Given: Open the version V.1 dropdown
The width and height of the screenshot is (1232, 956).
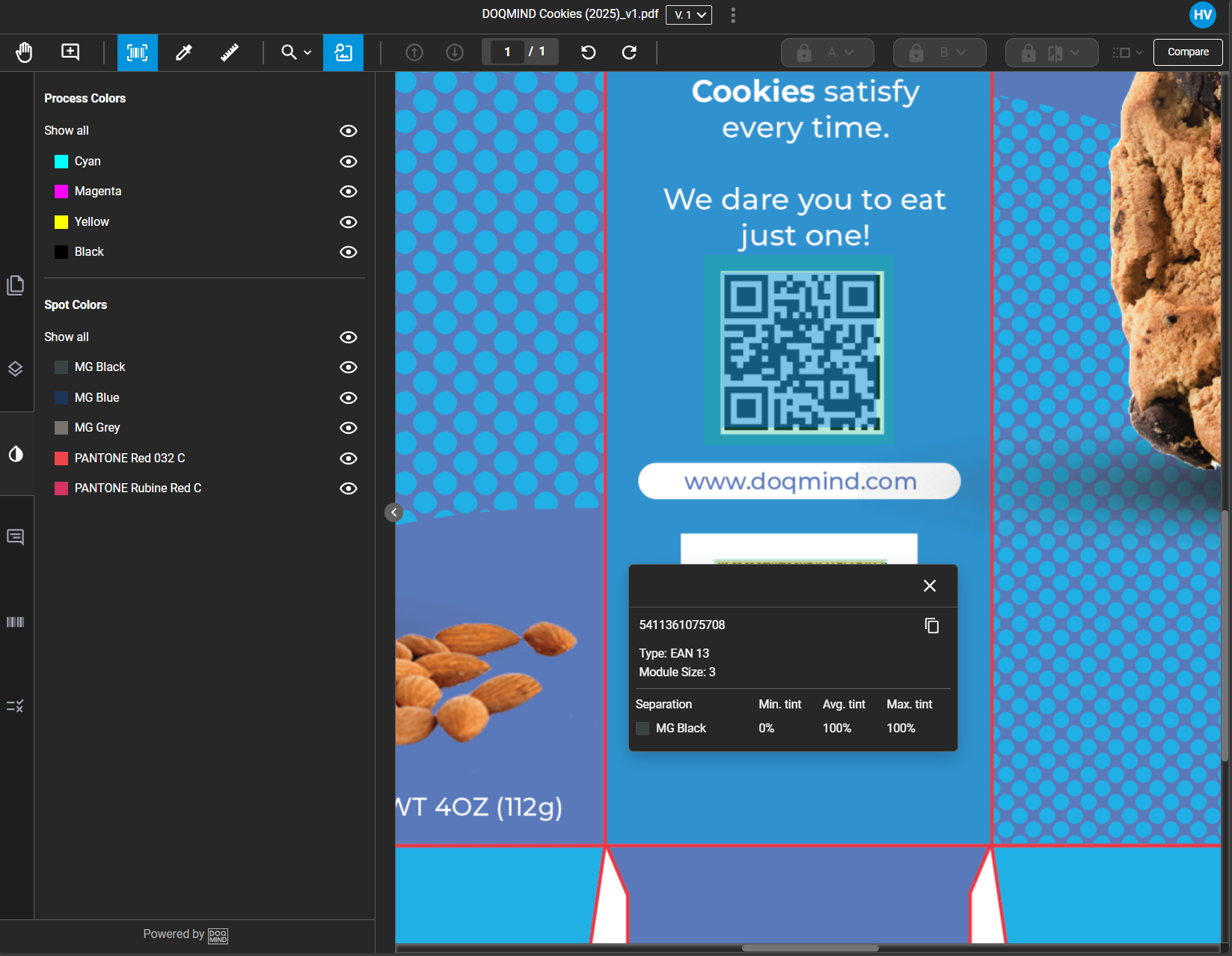Looking at the screenshot, I should (x=688, y=15).
